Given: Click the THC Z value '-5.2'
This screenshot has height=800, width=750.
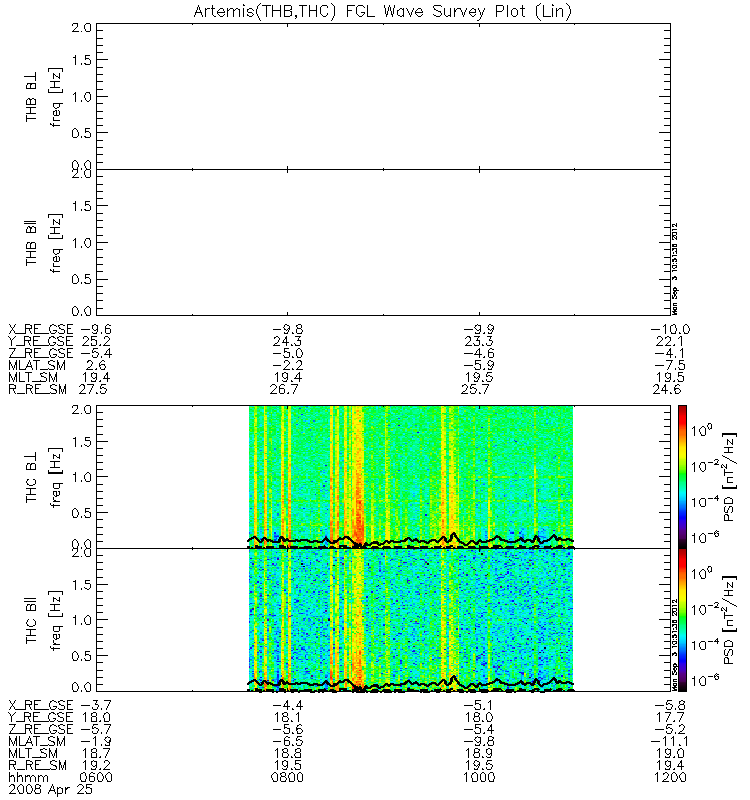Looking at the screenshot, I should [x=670, y=729].
